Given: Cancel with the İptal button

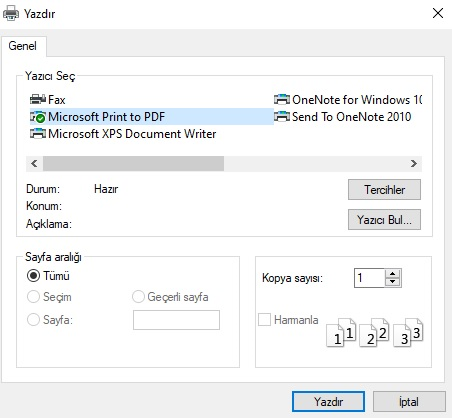Looking at the screenshot, I should pos(409,402).
